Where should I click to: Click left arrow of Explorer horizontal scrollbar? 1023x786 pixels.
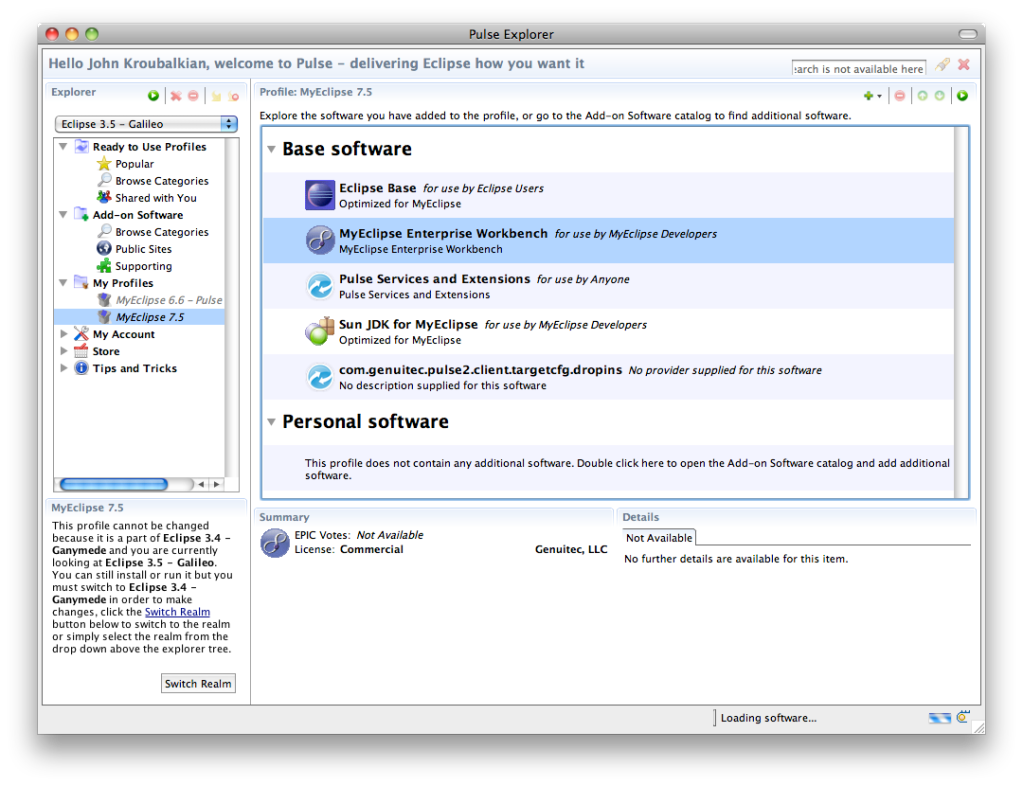(201, 484)
